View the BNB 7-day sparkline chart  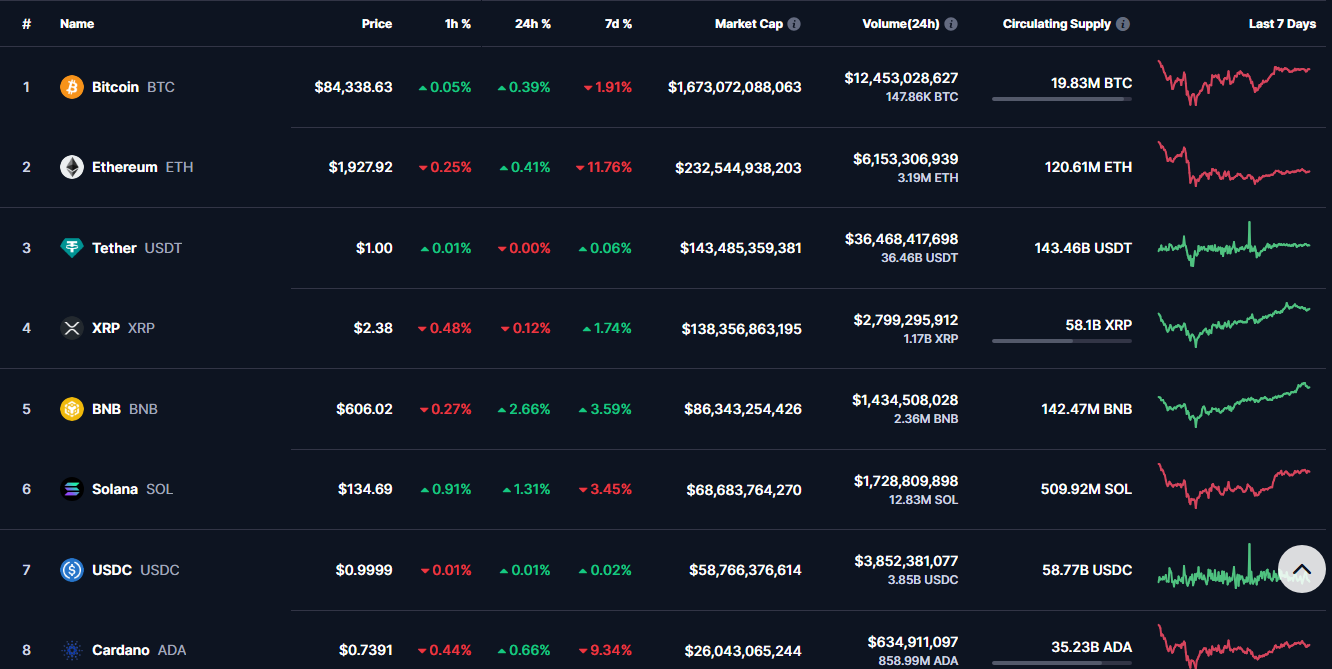click(x=1234, y=405)
